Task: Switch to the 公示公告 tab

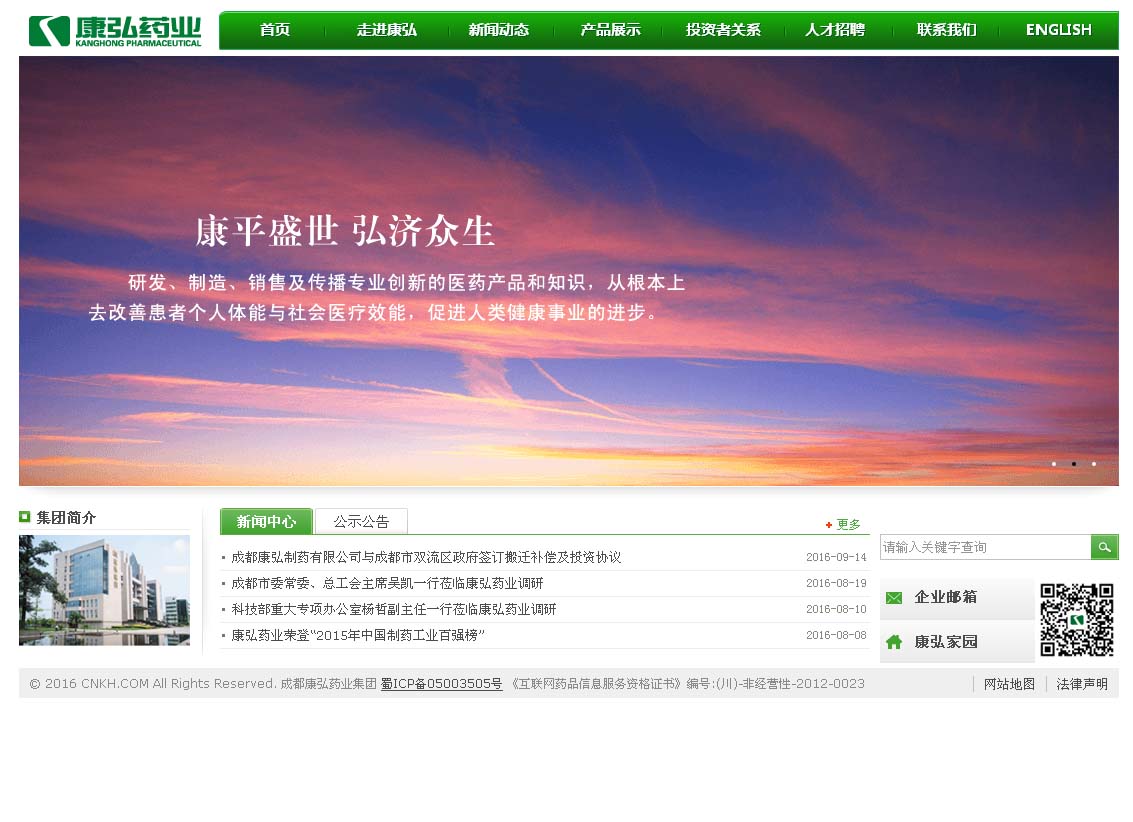Action: point(361,521)
